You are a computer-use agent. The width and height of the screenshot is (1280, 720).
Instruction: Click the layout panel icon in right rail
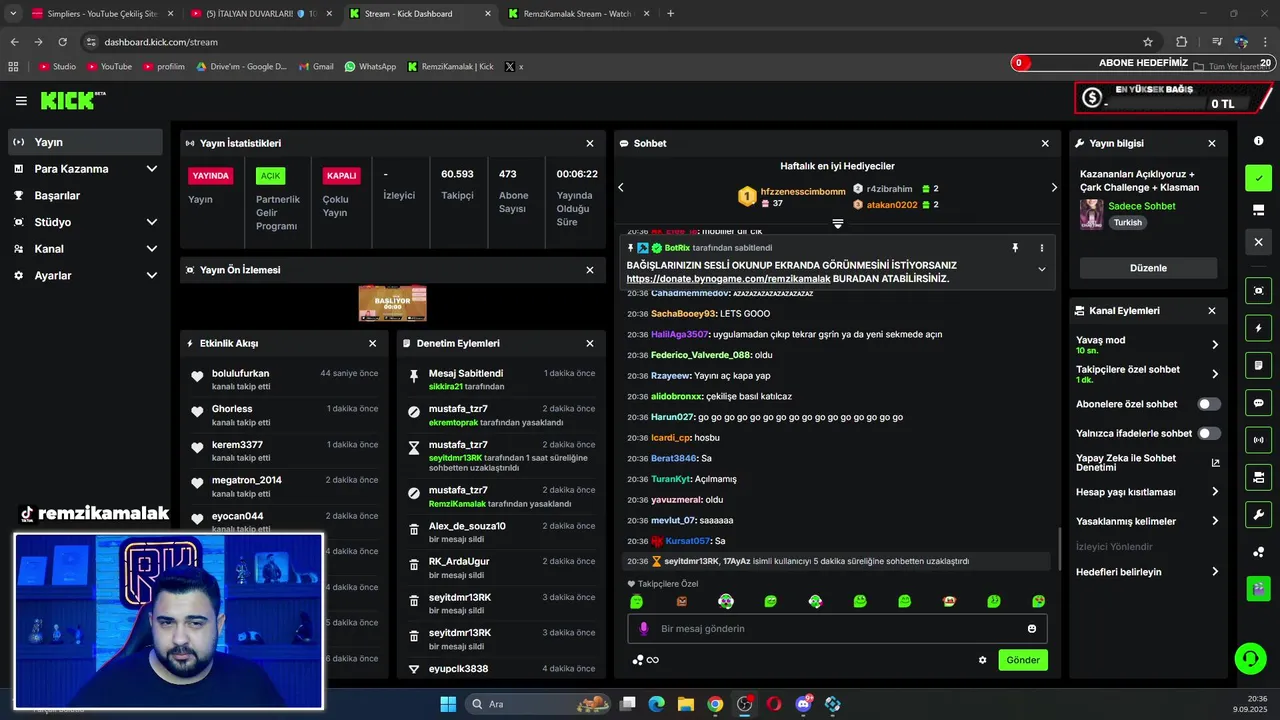[x=1259, y=210]
